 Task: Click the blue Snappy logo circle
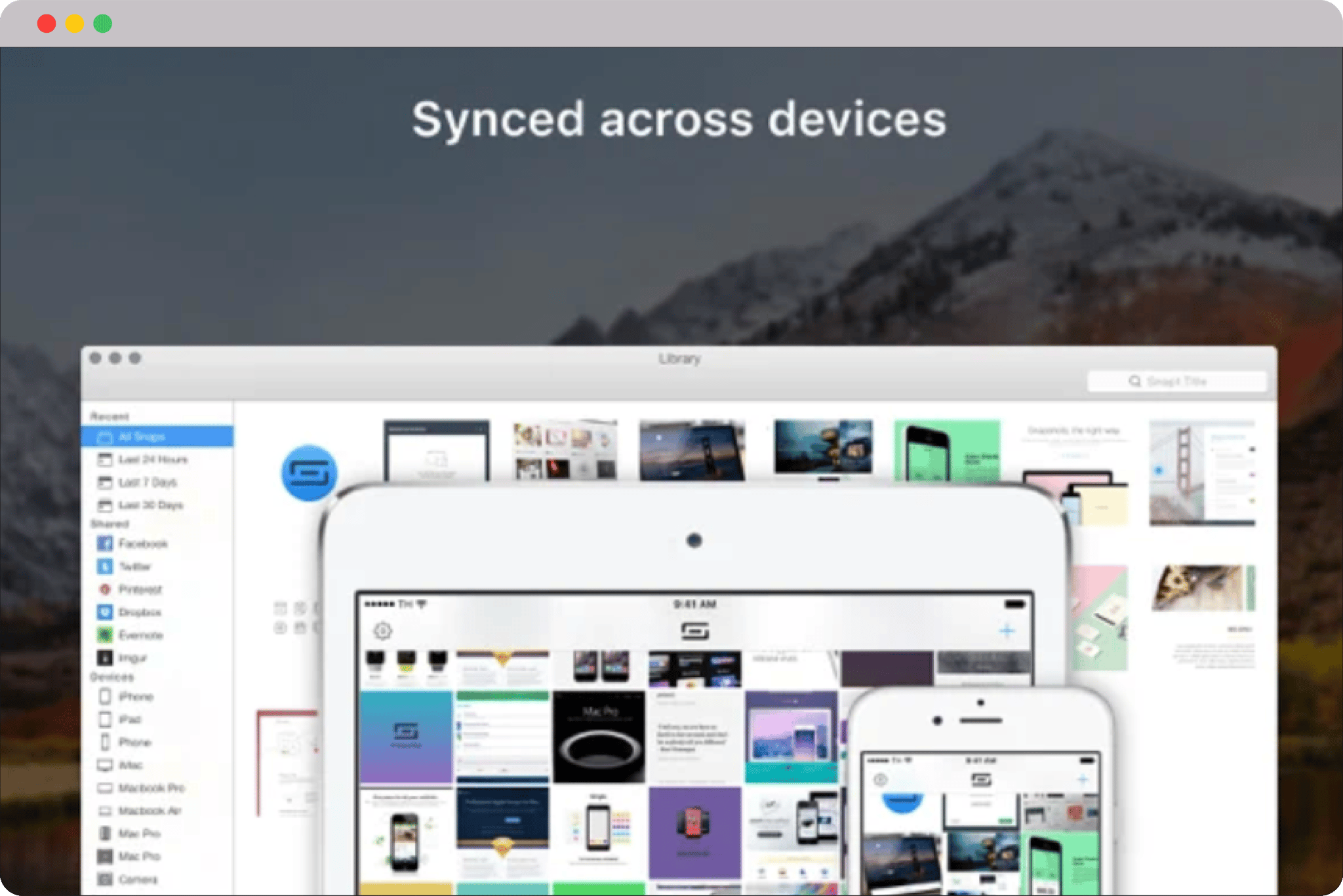click(x=309, y=473)
